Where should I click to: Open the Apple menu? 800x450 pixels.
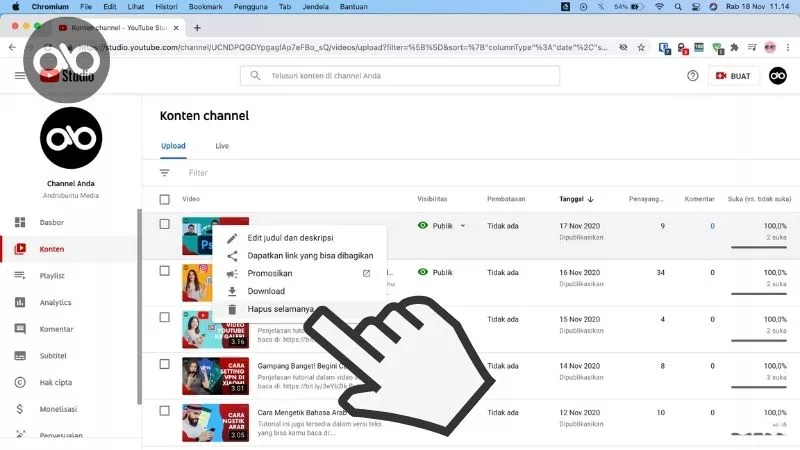15,7
